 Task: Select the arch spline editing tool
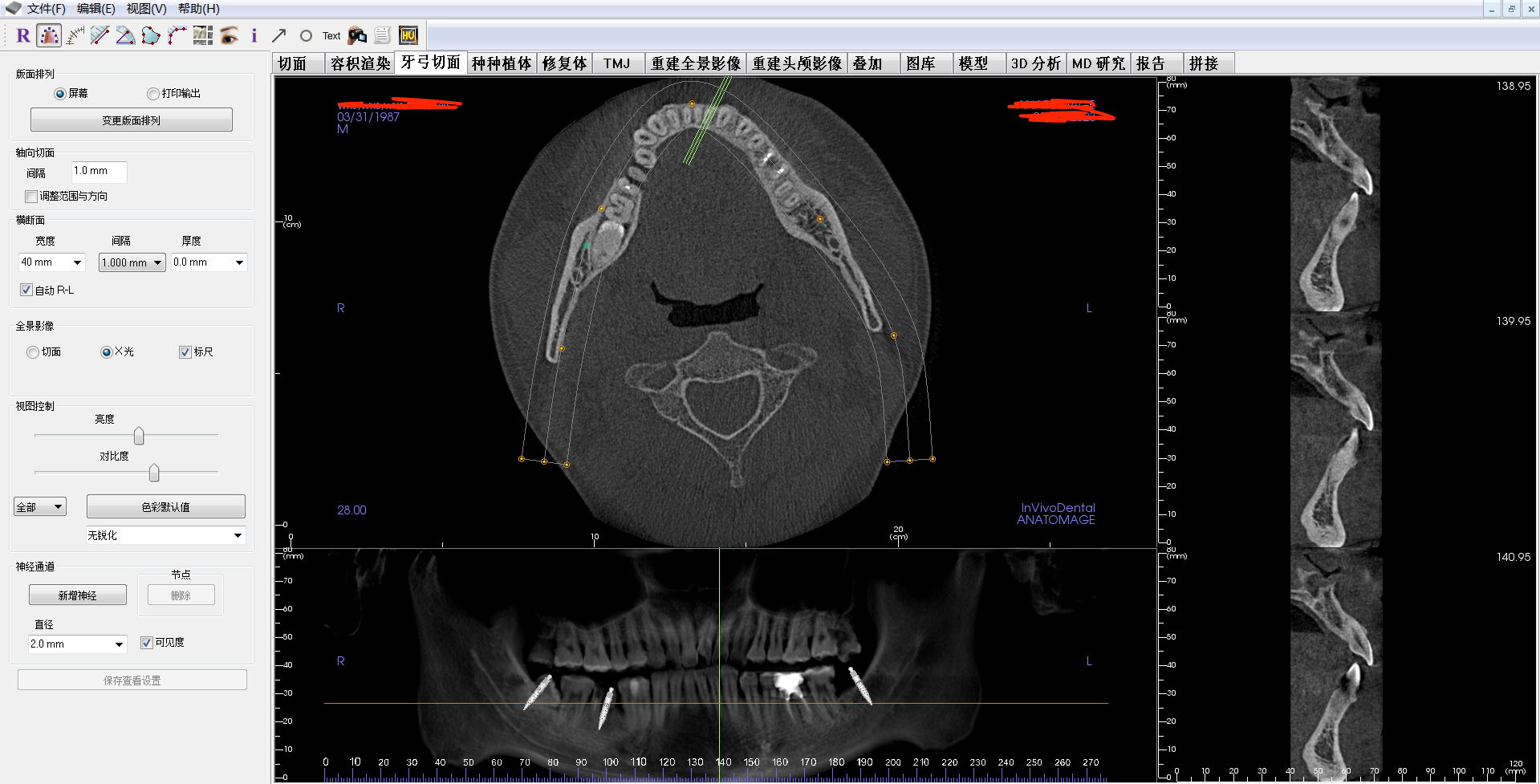(48, 35)
